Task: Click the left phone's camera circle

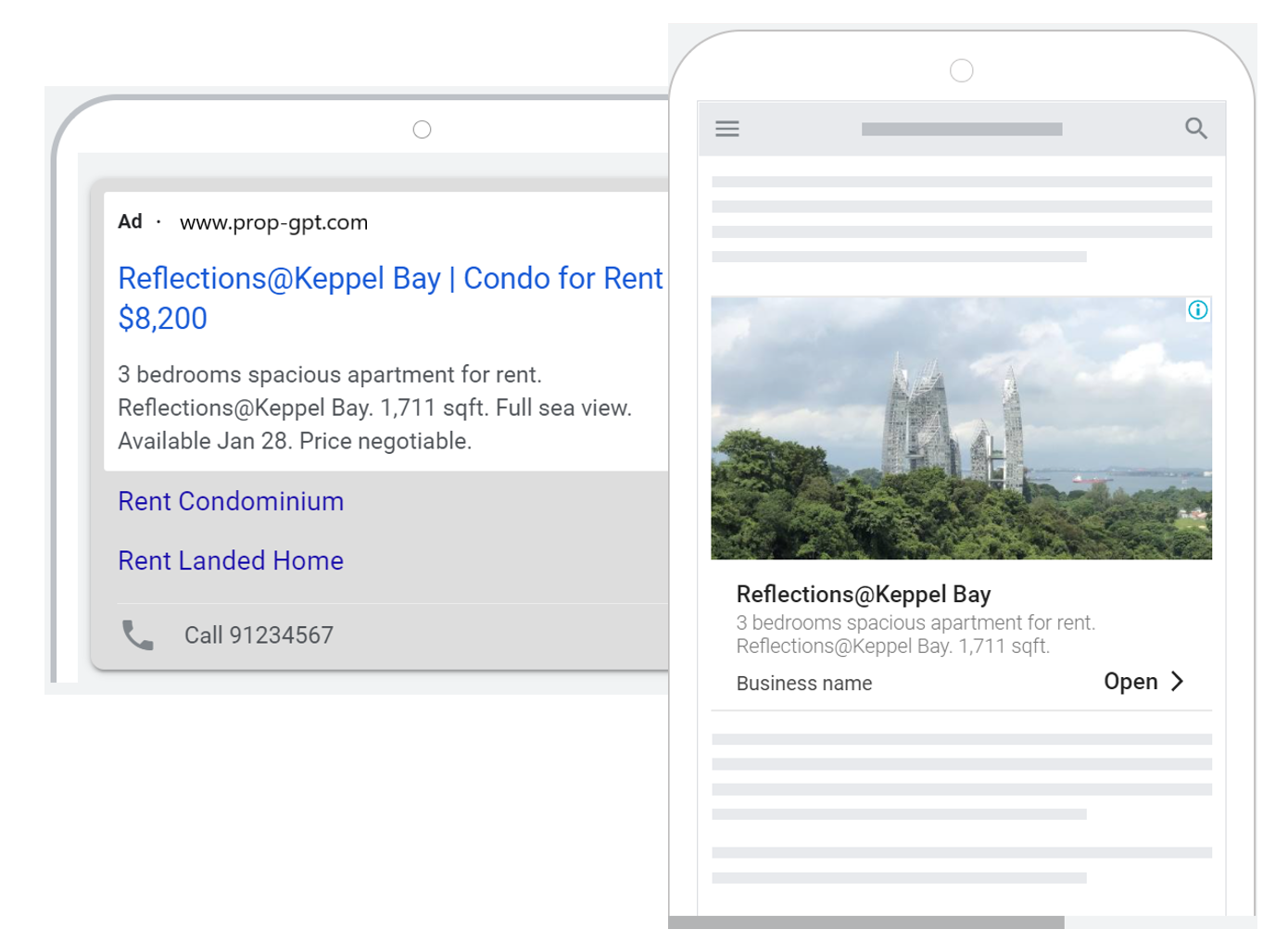Action: pos(422,130)
